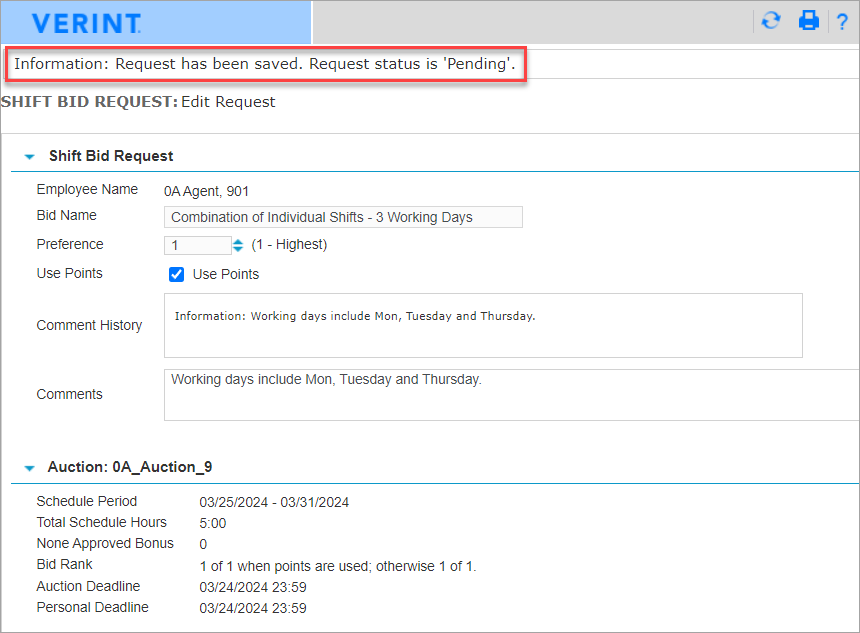Collapse the Shift Bid Request section
Viewport: 860px width, 633px height.
29,156
